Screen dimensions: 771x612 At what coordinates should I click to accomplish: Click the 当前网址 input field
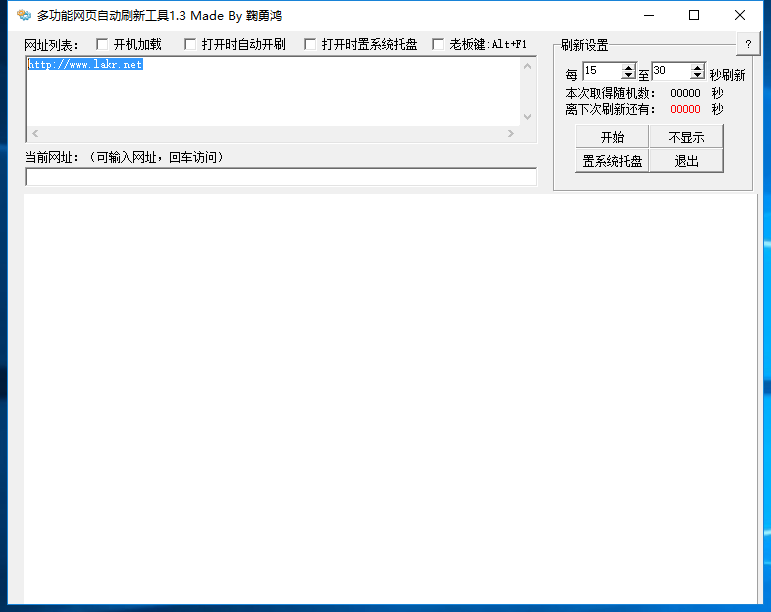point(280,177)
